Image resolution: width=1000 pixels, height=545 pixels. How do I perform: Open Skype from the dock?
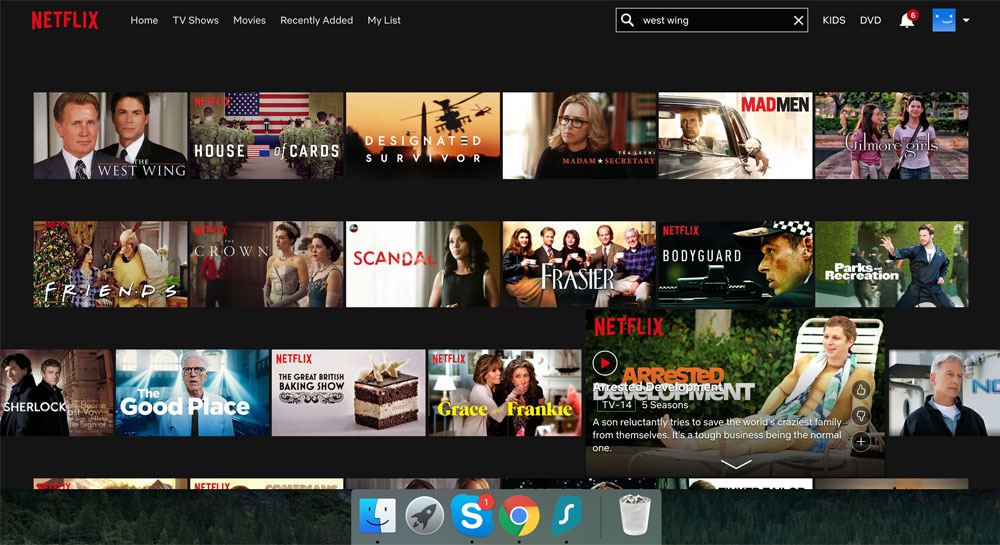[472, 516]
